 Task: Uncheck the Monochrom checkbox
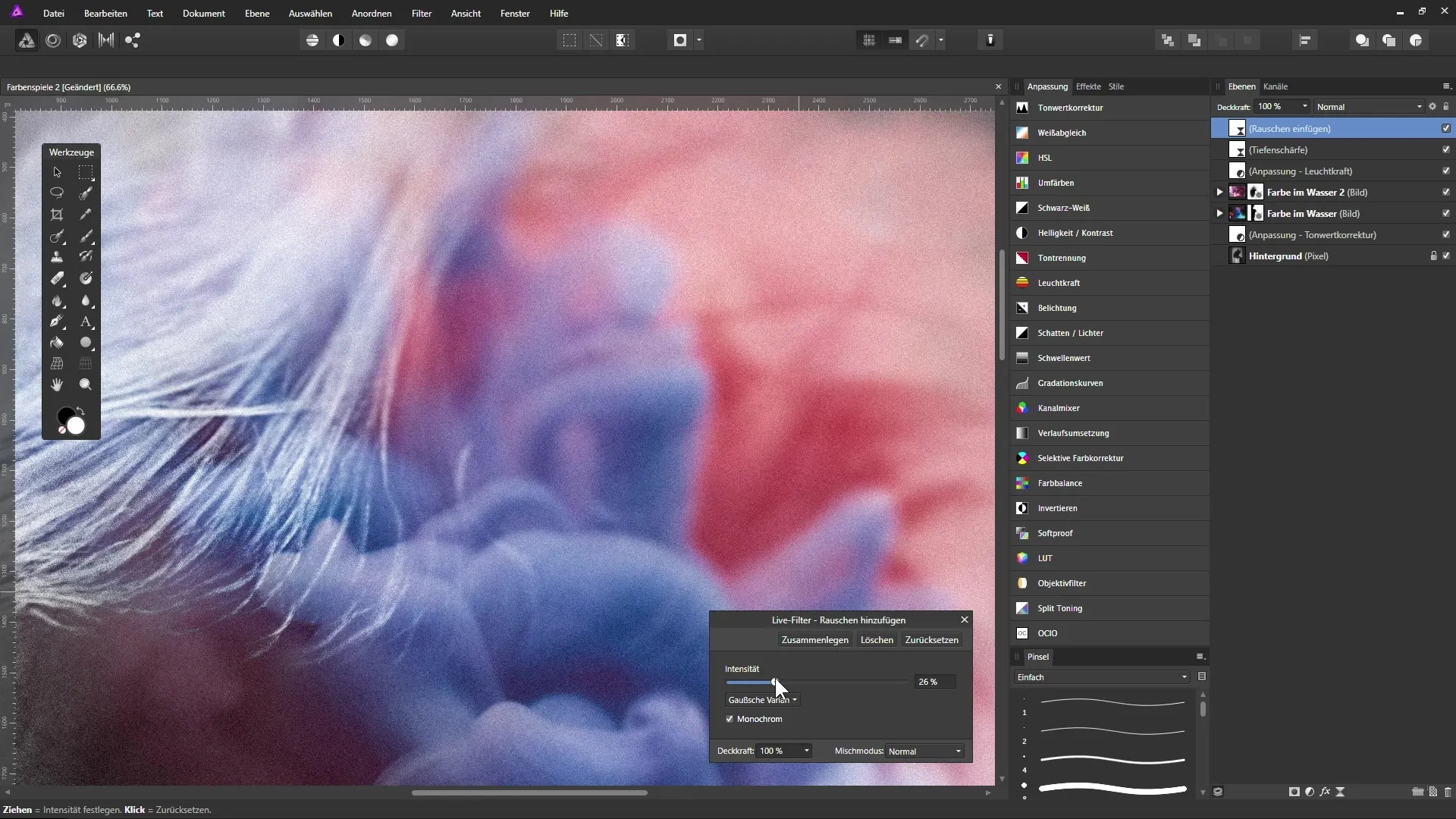730,719
